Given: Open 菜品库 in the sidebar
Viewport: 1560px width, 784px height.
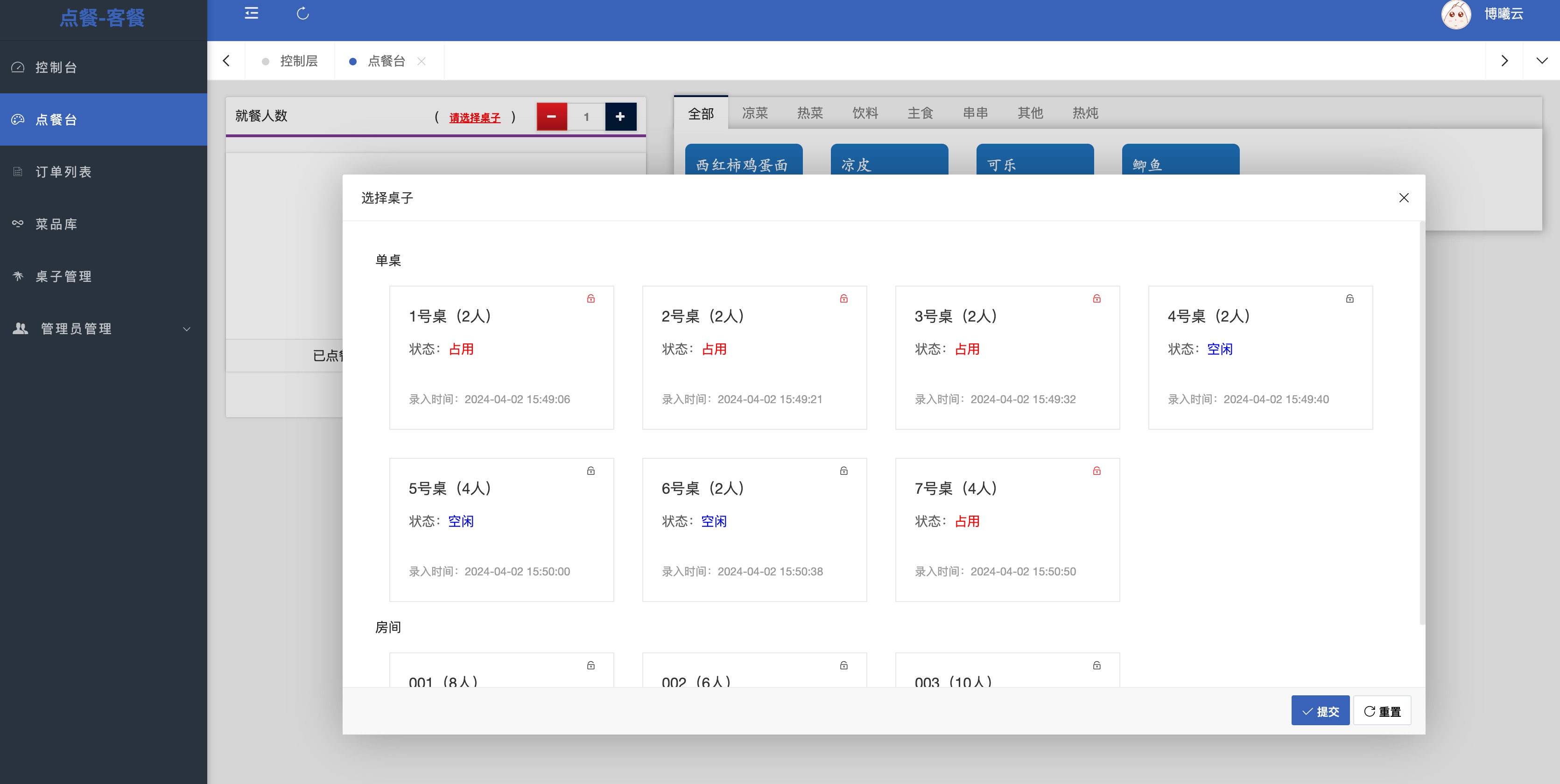Looking at the screenshot, I should [104, 224].
